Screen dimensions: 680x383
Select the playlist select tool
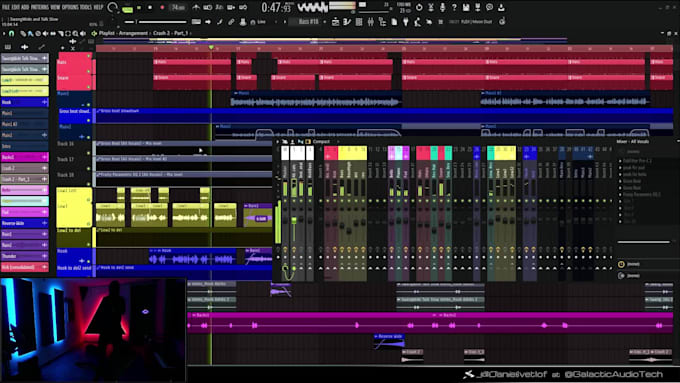68,33
